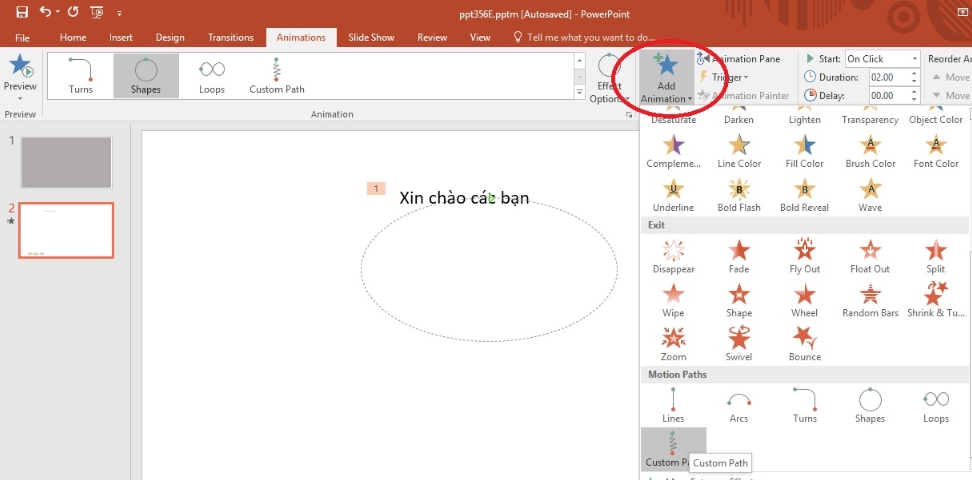Switch to the Design tab
972x480 pixels.
point(170,38)
